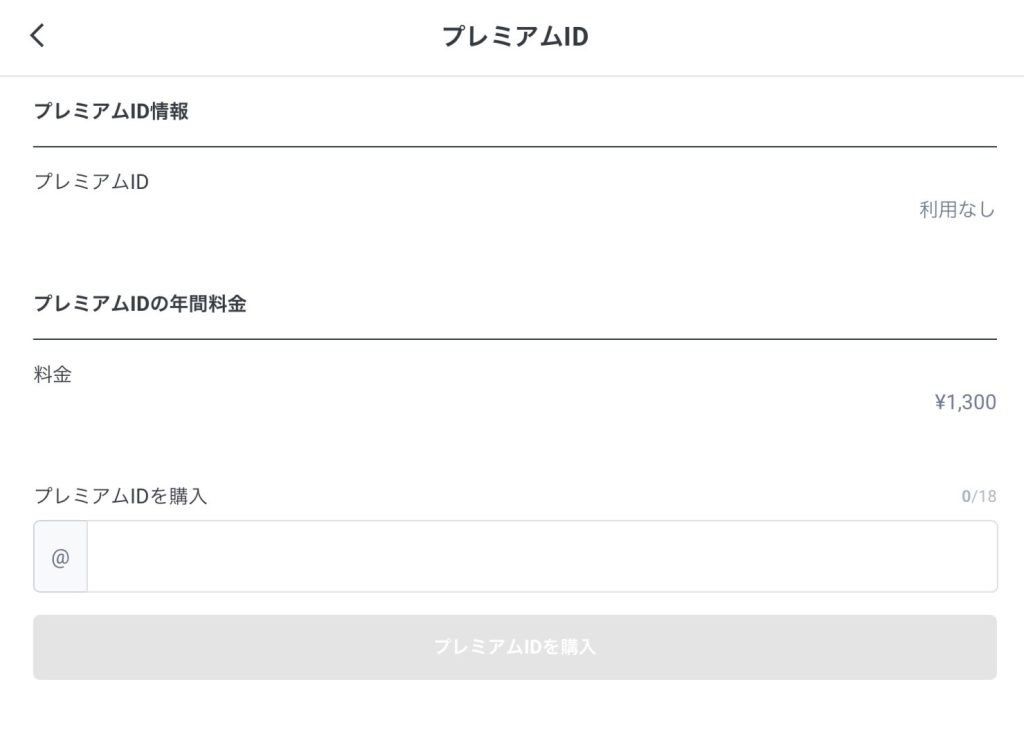Click the grayed-out purchase button text
Image resolution: width=1024 pixels, height=734 pixels.
(512, 647)
